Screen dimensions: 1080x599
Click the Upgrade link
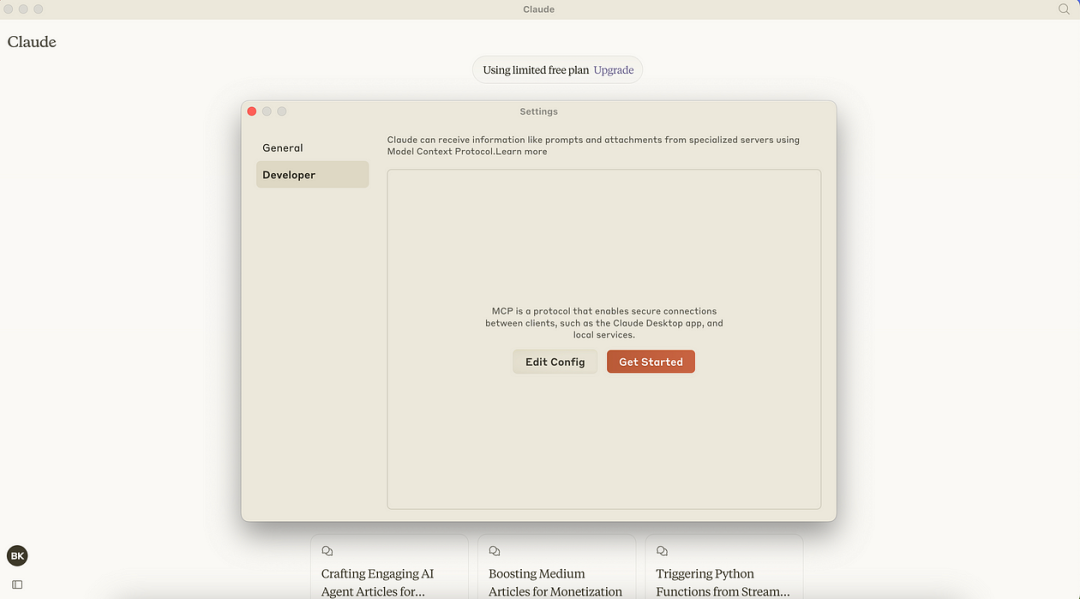point(614,70)
